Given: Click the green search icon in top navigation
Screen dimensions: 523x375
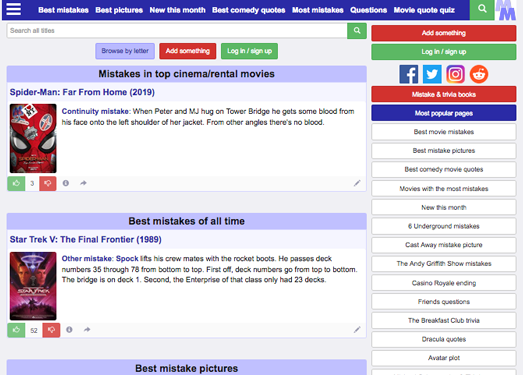Looking at the screenshot, I should pos(482,9).
